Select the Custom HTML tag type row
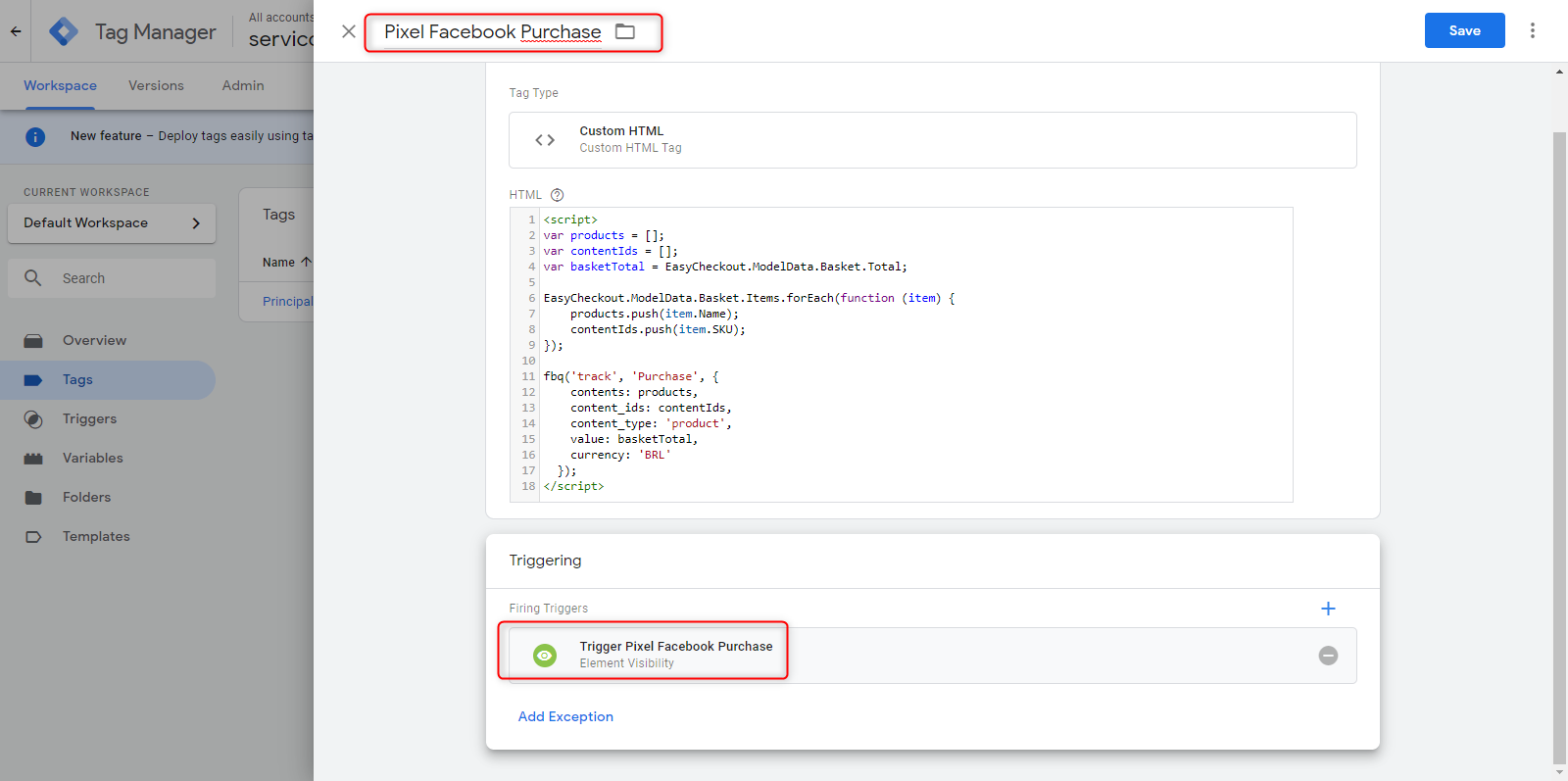Screen dimensions: 1568x781 coord(933,140)
